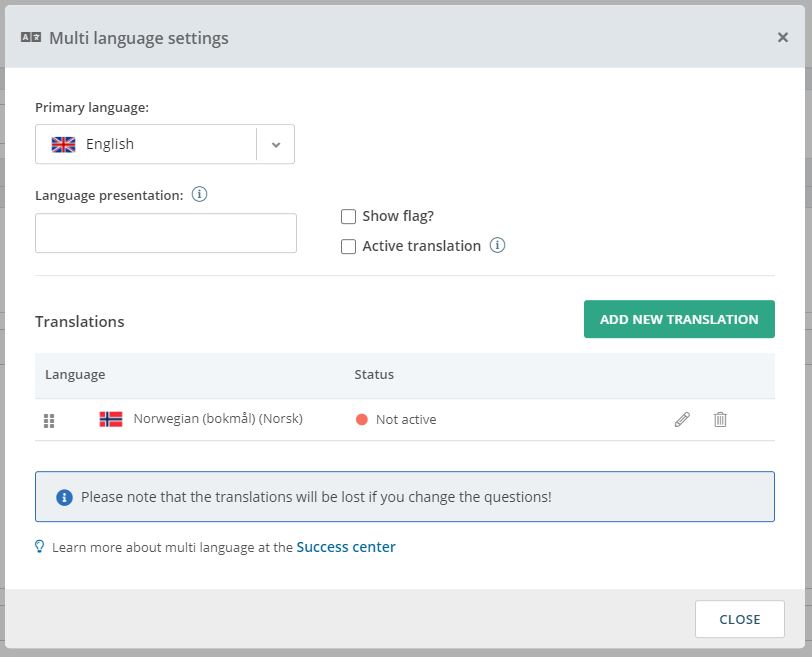Dismiss dialog with the X icon

[x=782, y=37]
